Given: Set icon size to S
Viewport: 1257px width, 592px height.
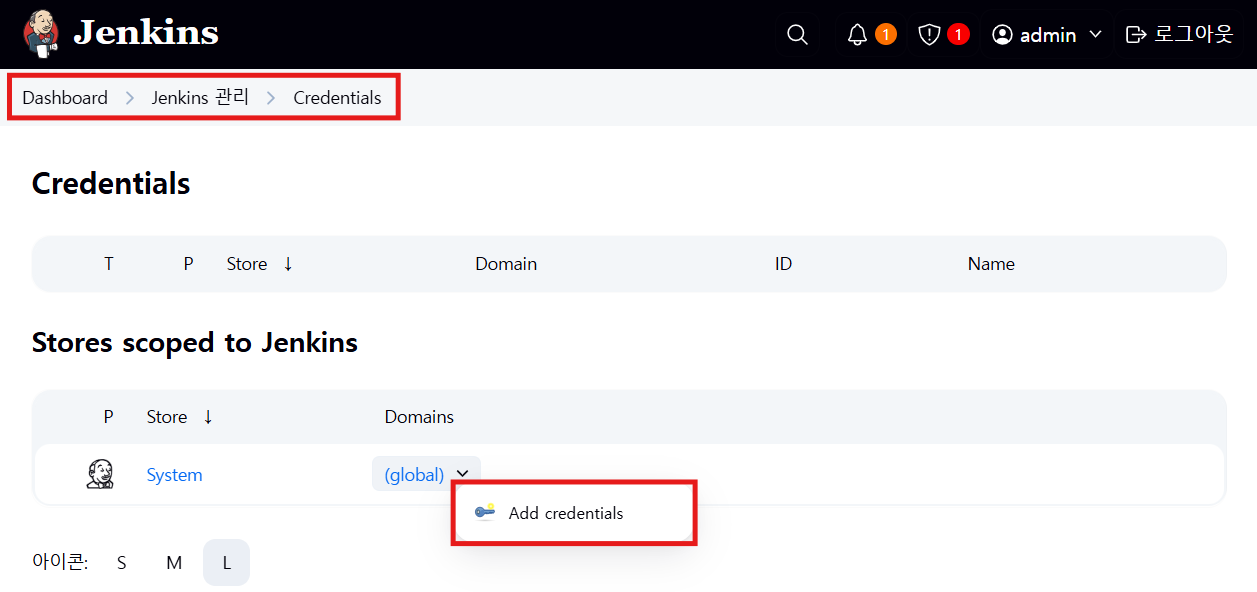Looking at the screenshot, I should point(122,563).
